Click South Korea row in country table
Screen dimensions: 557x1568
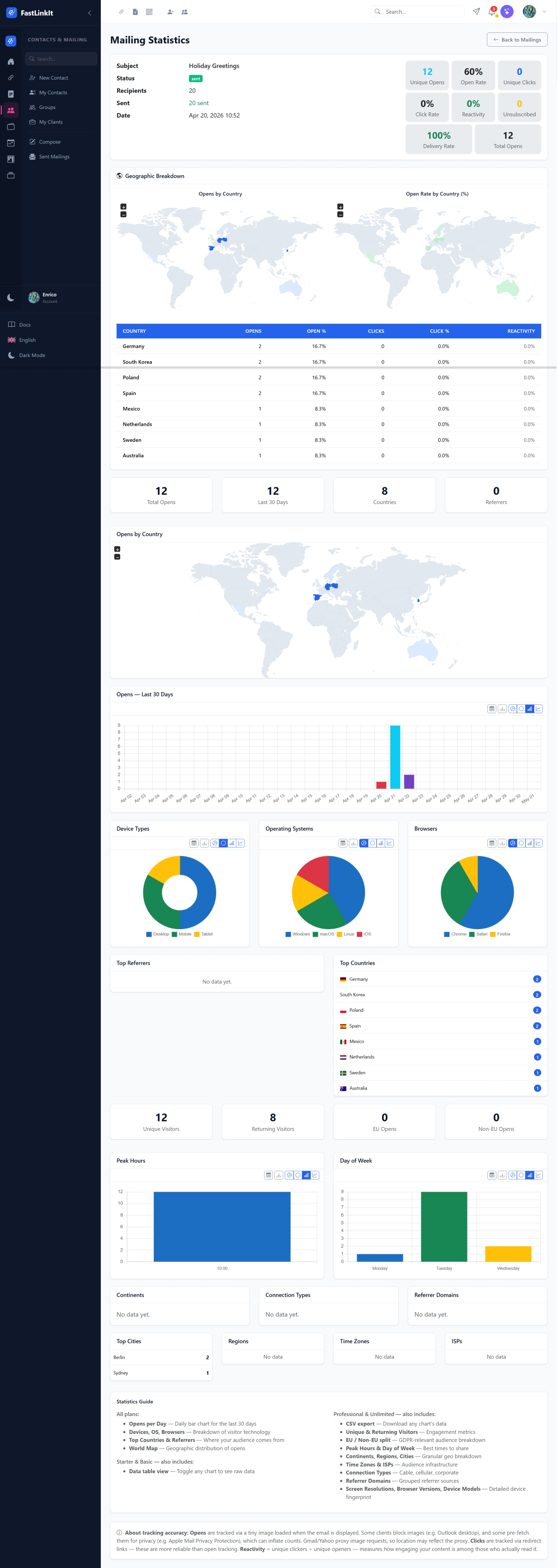tap(329, 362)
